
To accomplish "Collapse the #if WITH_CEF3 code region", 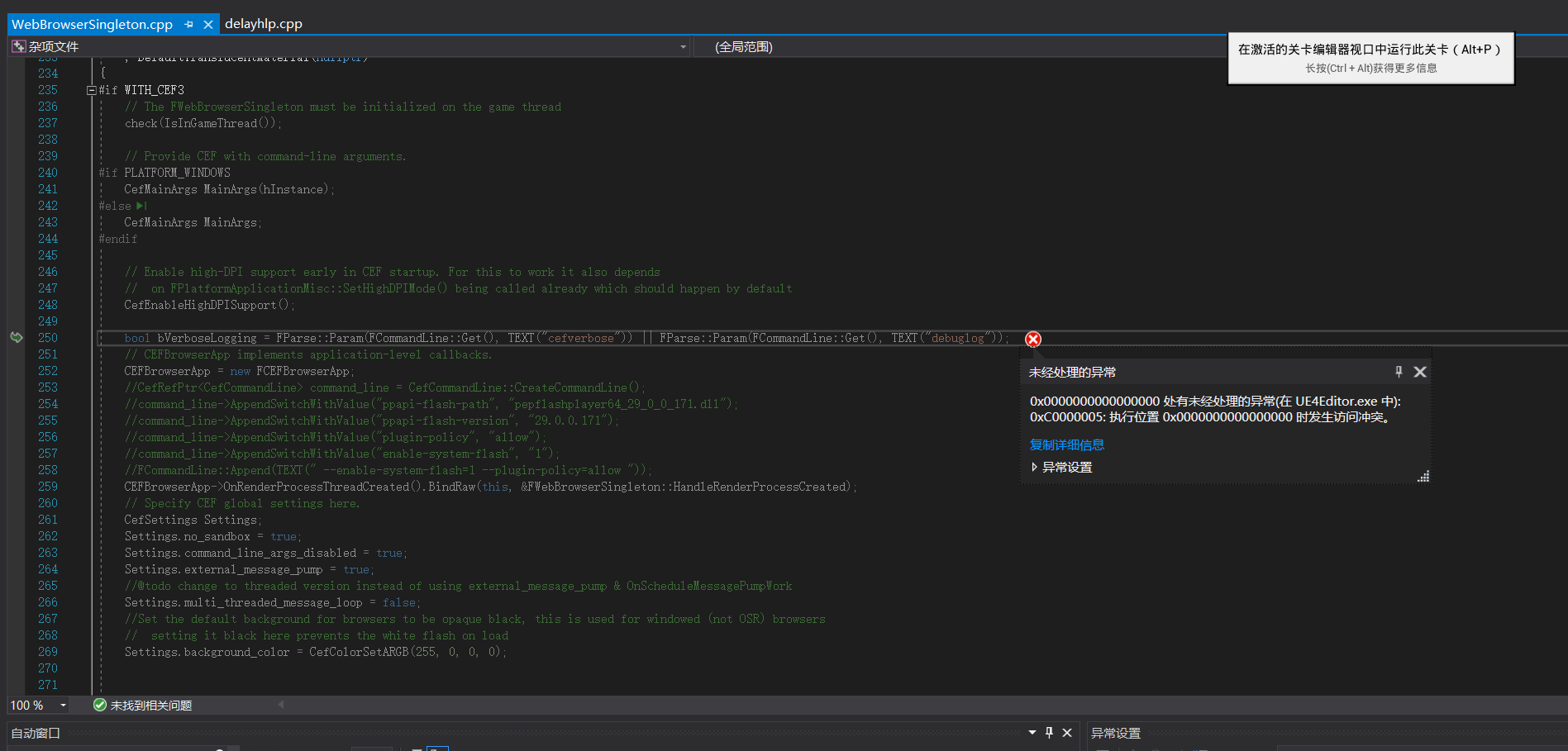I will 91,89.
